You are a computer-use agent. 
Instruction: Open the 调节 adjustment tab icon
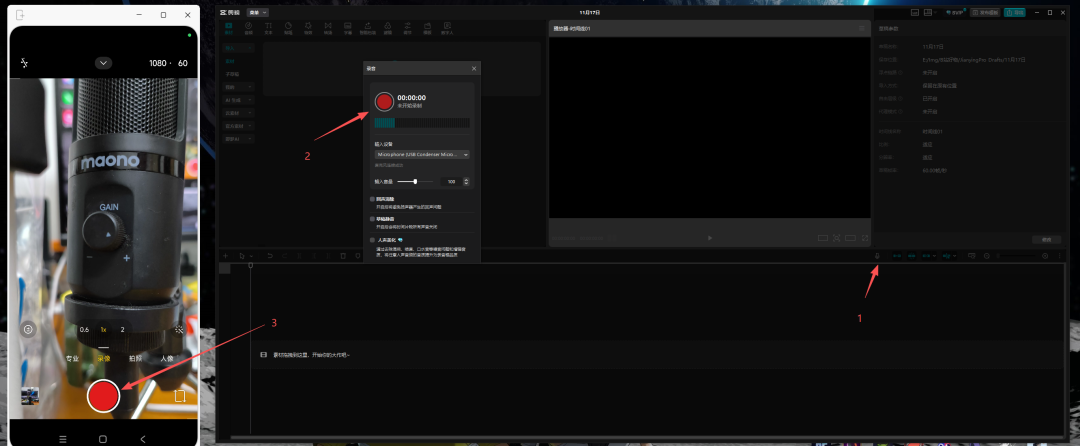coord(408,28)
